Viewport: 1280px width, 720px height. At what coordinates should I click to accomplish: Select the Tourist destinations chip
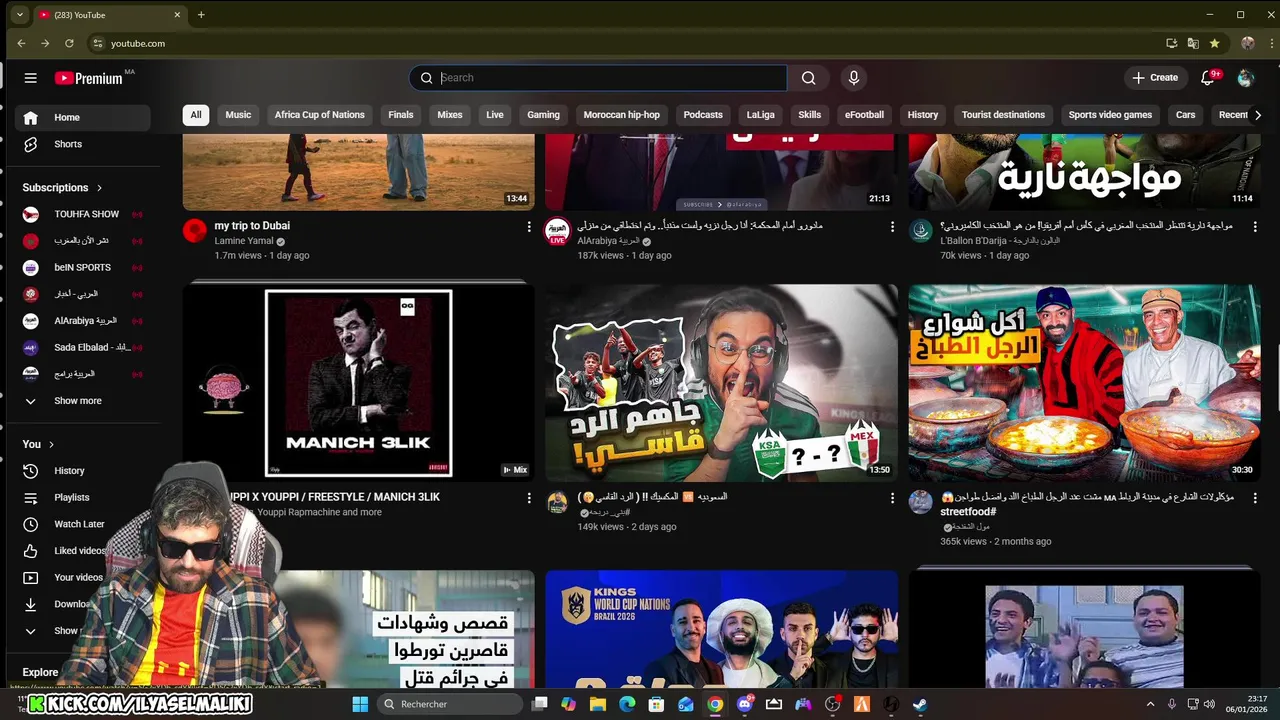coord(1003,115)
